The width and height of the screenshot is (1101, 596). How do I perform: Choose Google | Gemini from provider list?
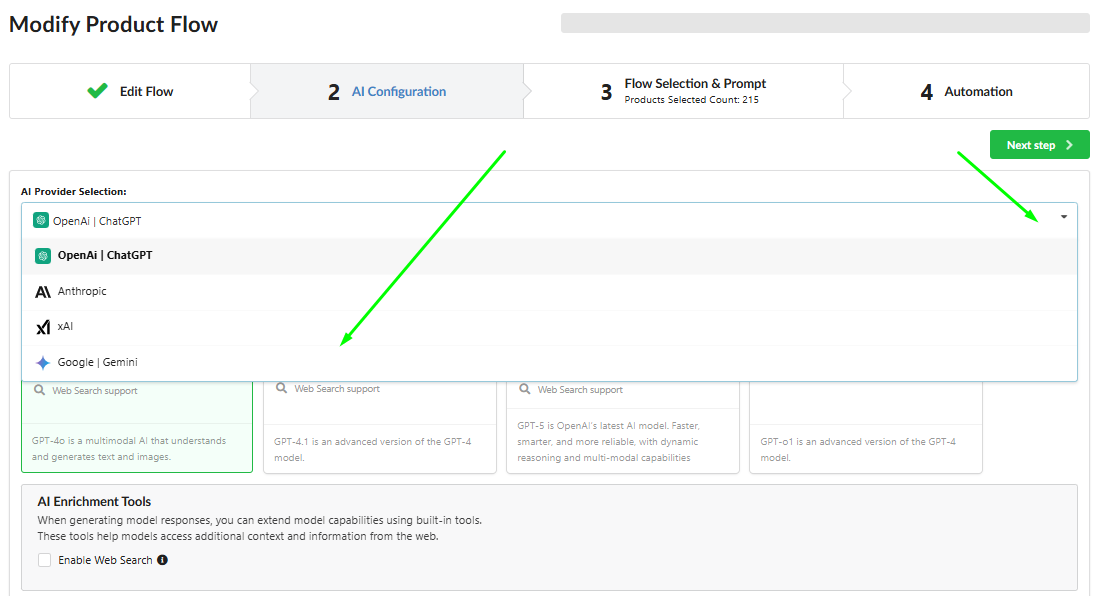tap(549, 362)
